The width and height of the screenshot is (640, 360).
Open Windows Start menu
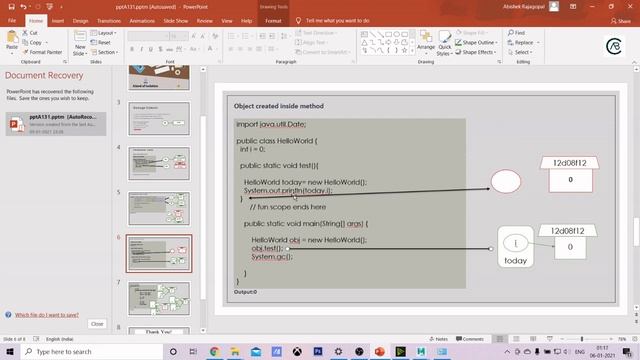click(x=10, y=351)
